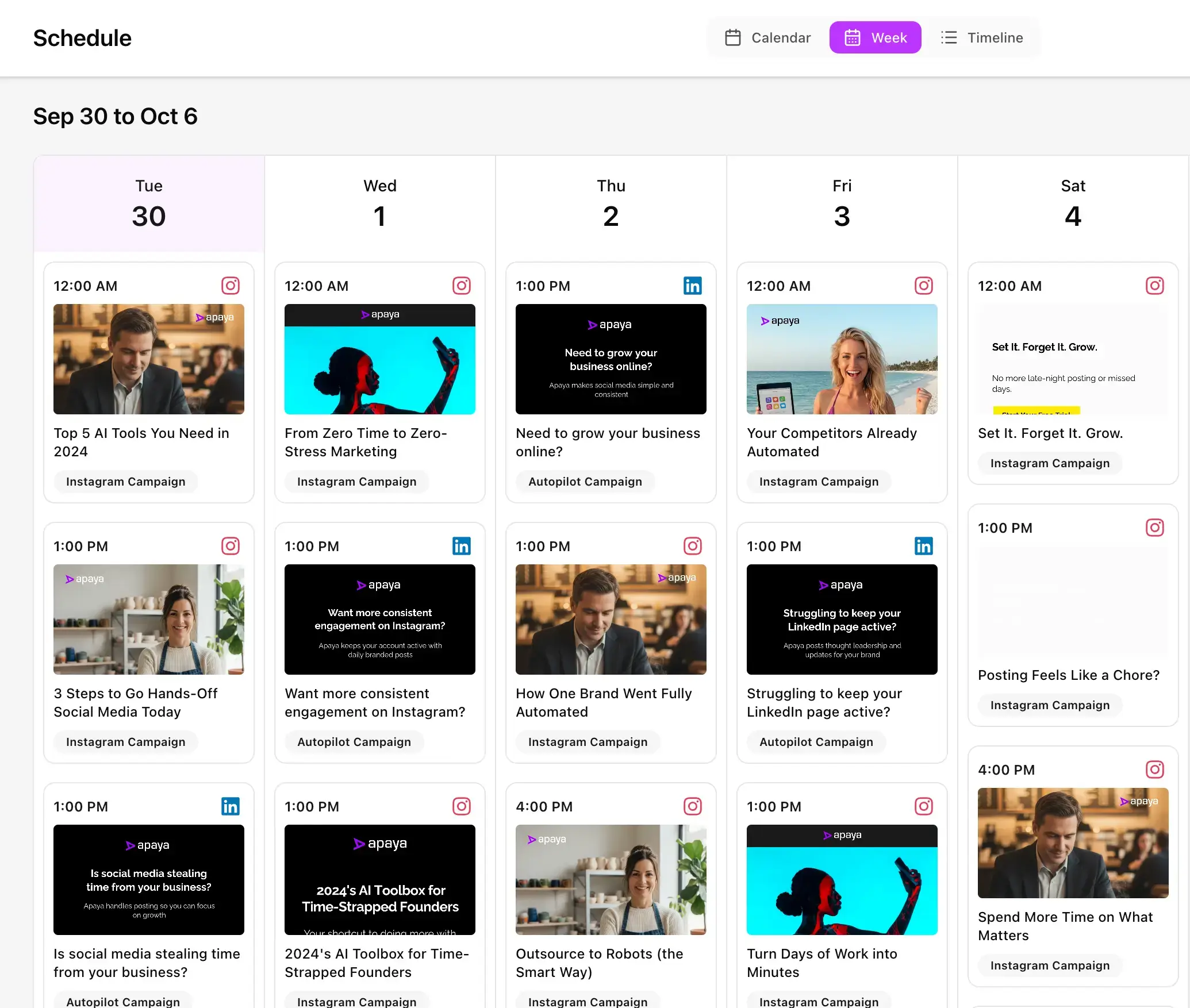Viewport: 1190px width, 1008px height.
Task: Click the Instagram icon on Spend More Time on What Matters
Action: coord(1154,770)
